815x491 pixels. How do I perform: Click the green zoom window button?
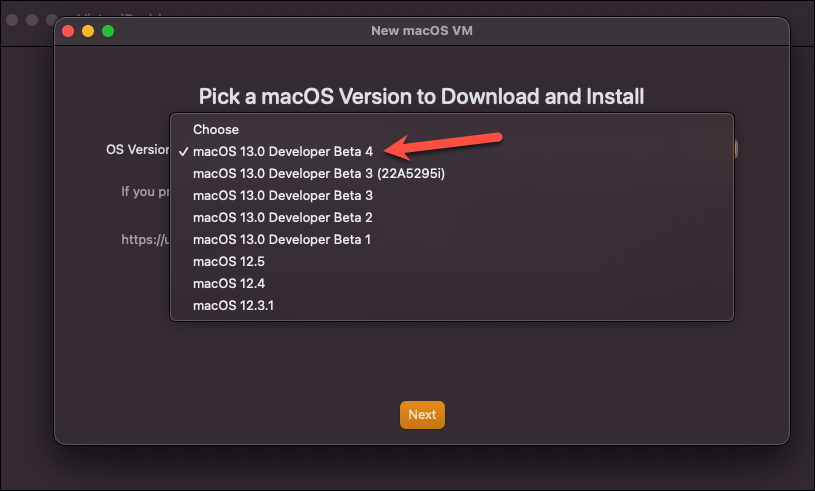pyautogui.click(x=108, y=31)
